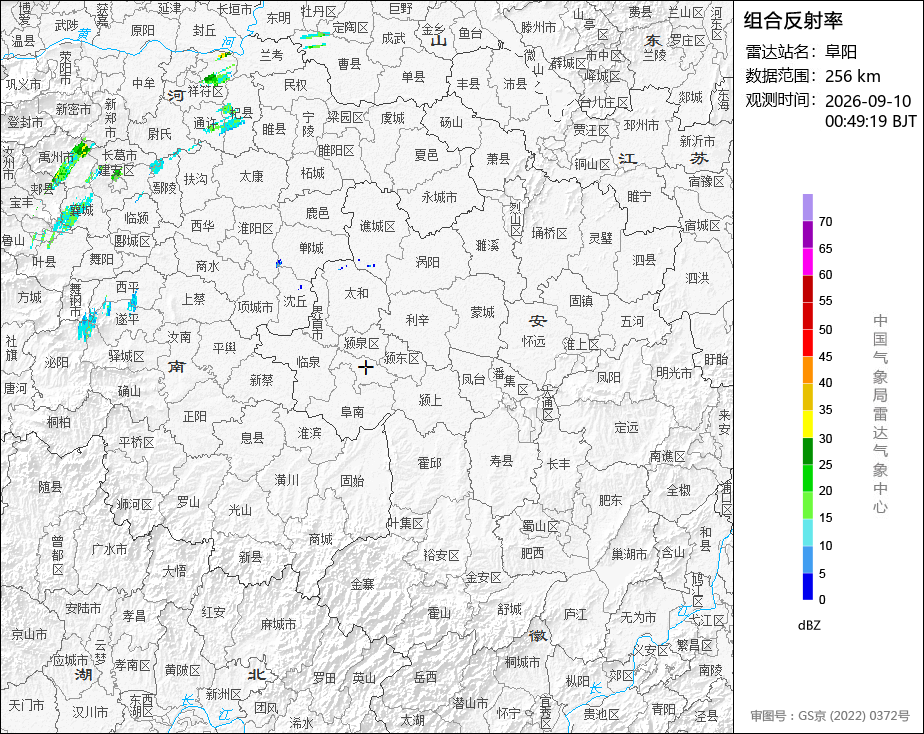Click the 组合反射率 title text
Screen dimensions: 924x734
pos(793,21)
